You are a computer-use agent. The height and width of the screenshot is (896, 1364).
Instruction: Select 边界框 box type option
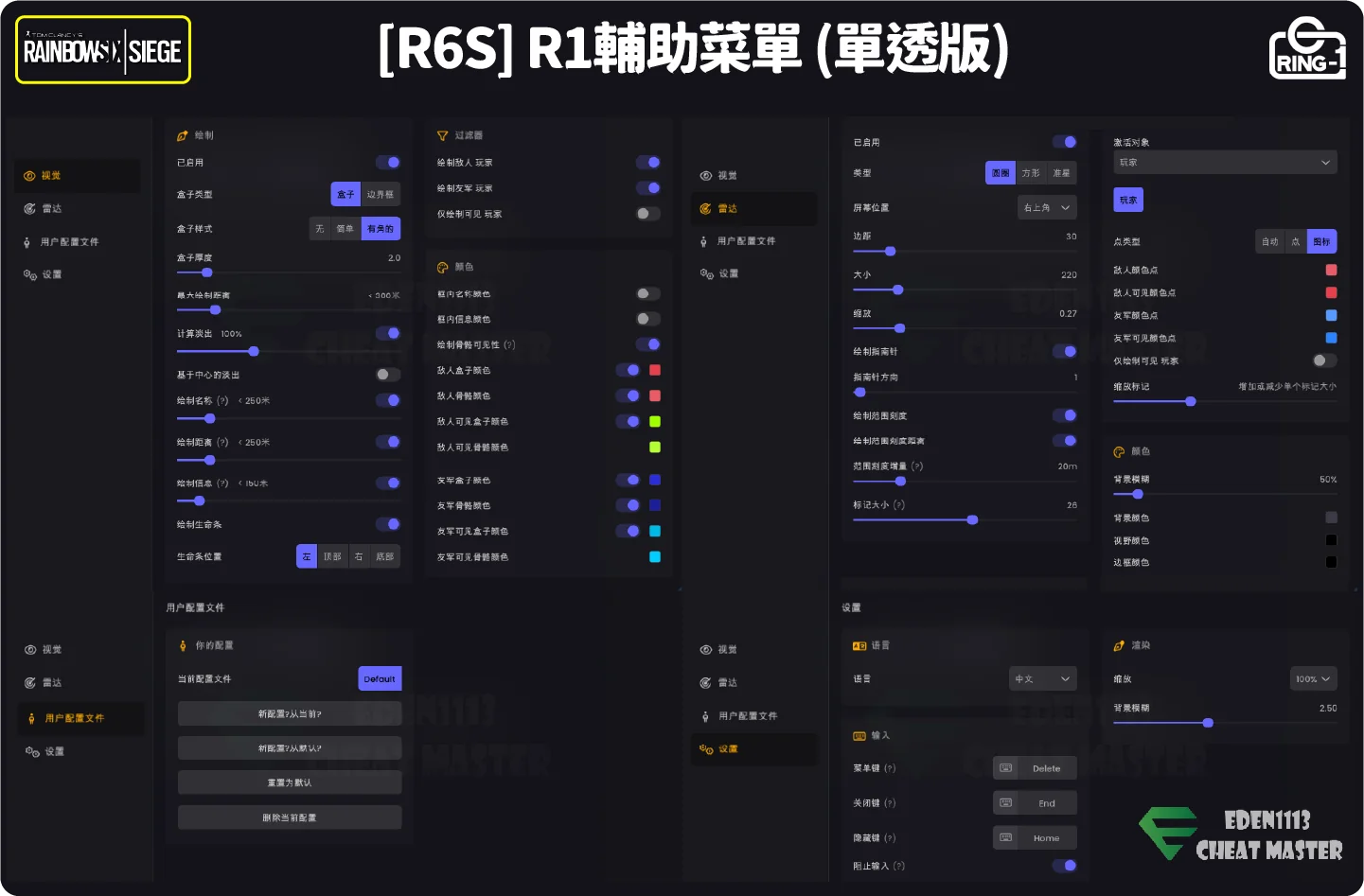point(381,195)
